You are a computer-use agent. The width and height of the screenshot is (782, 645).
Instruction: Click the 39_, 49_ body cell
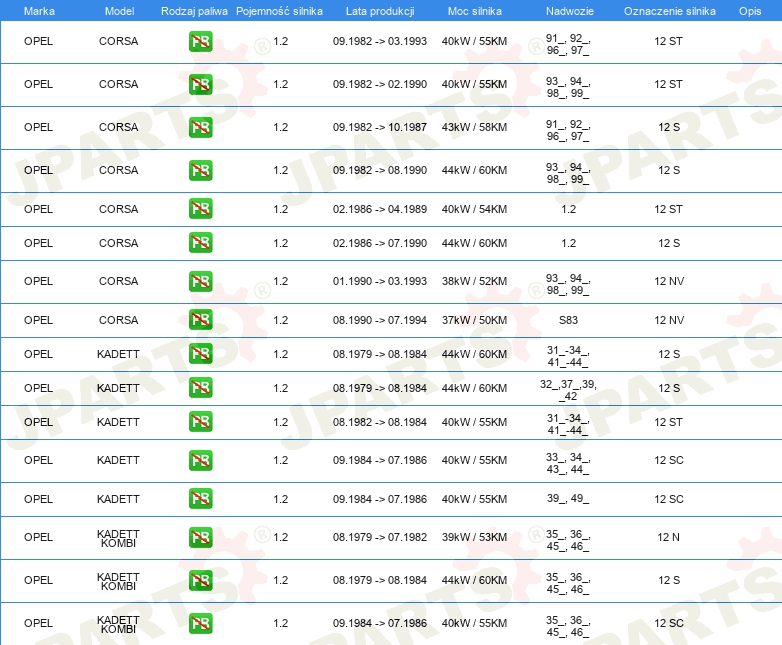tap(568, 498)
